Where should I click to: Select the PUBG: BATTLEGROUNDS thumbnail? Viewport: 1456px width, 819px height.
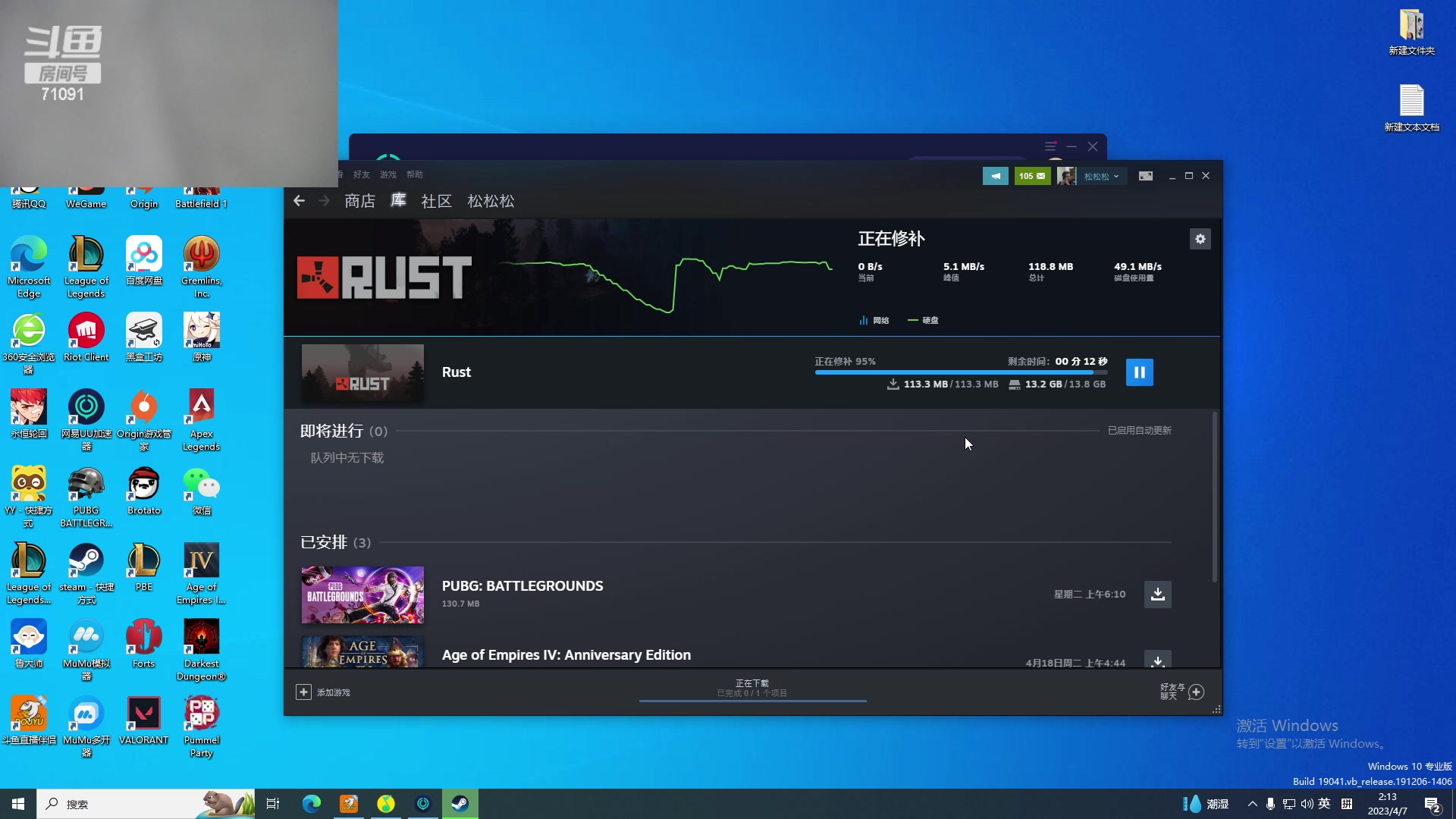(362, 595)
